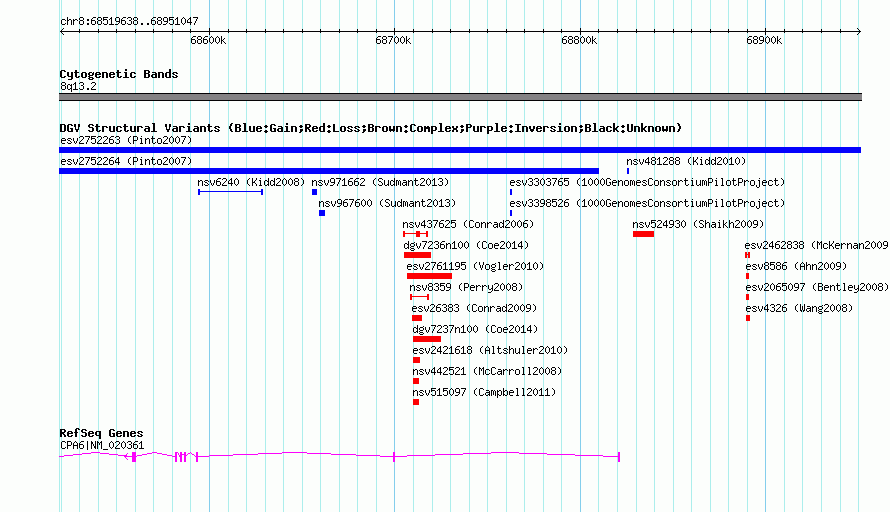Click the 8q13.2 cytogenetic band bar
The width and height of the screenshot is (890, 512).
pyautogui.click(x=460, y=97)
